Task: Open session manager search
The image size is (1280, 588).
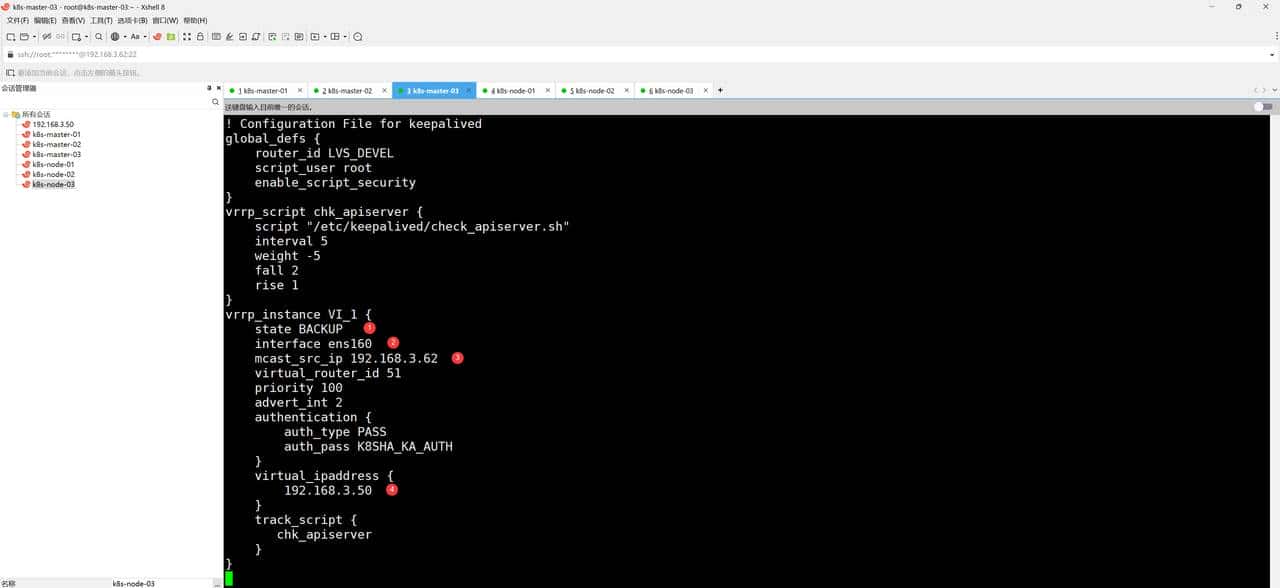Action: coord(215,102)
